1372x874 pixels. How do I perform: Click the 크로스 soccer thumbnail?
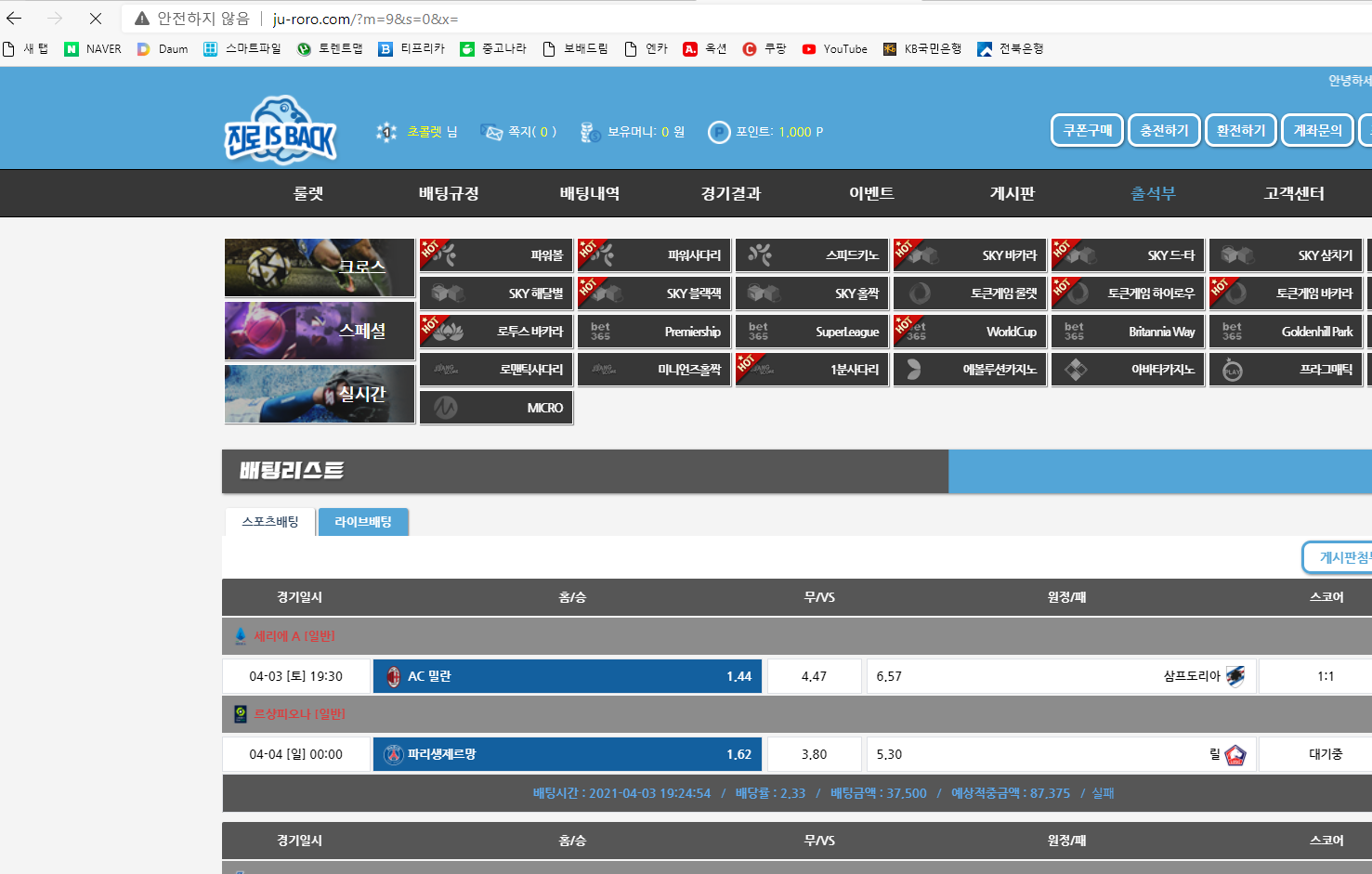(x=319, y=267)
